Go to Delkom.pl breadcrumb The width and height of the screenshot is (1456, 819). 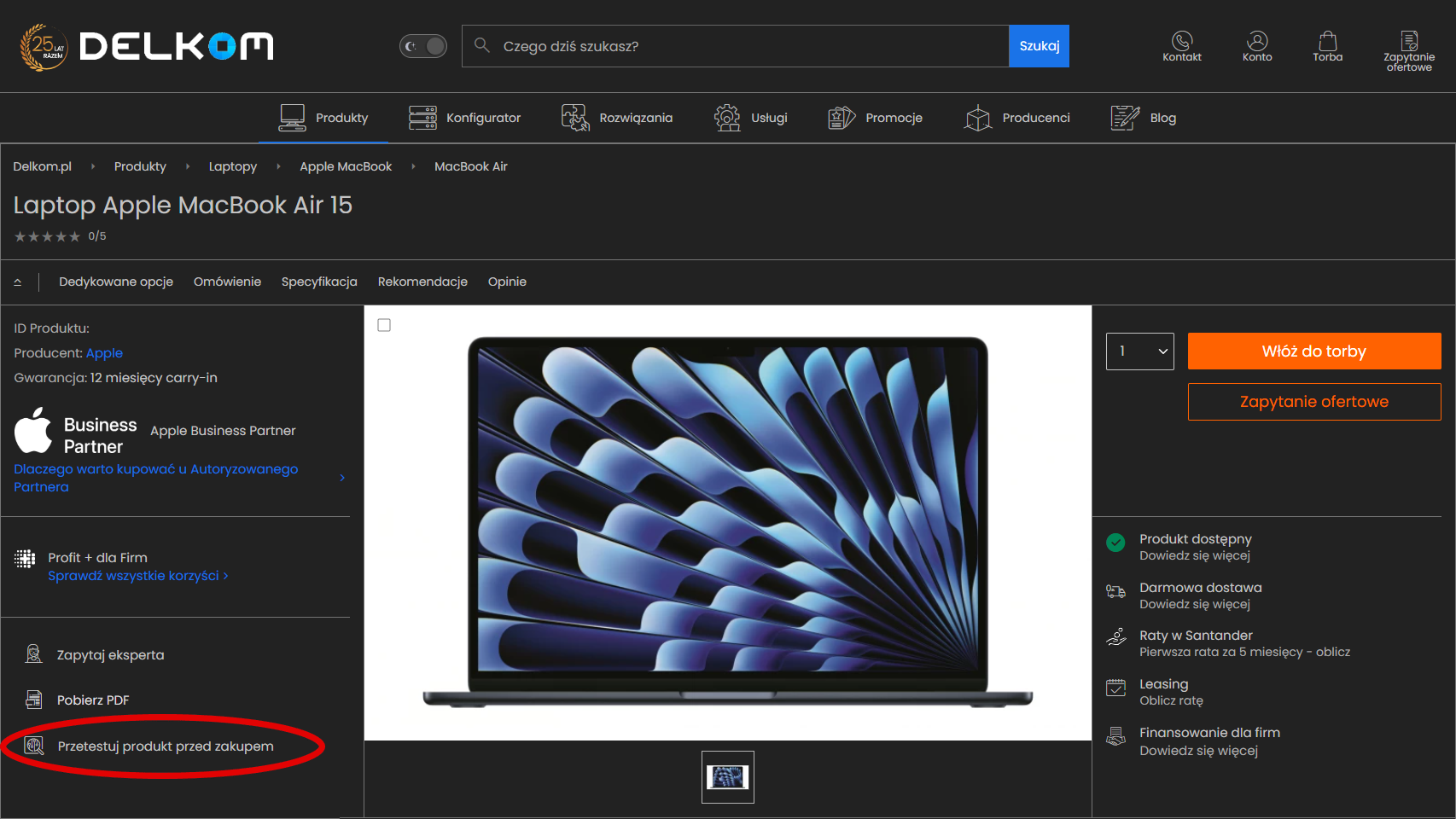pos(43,166)
